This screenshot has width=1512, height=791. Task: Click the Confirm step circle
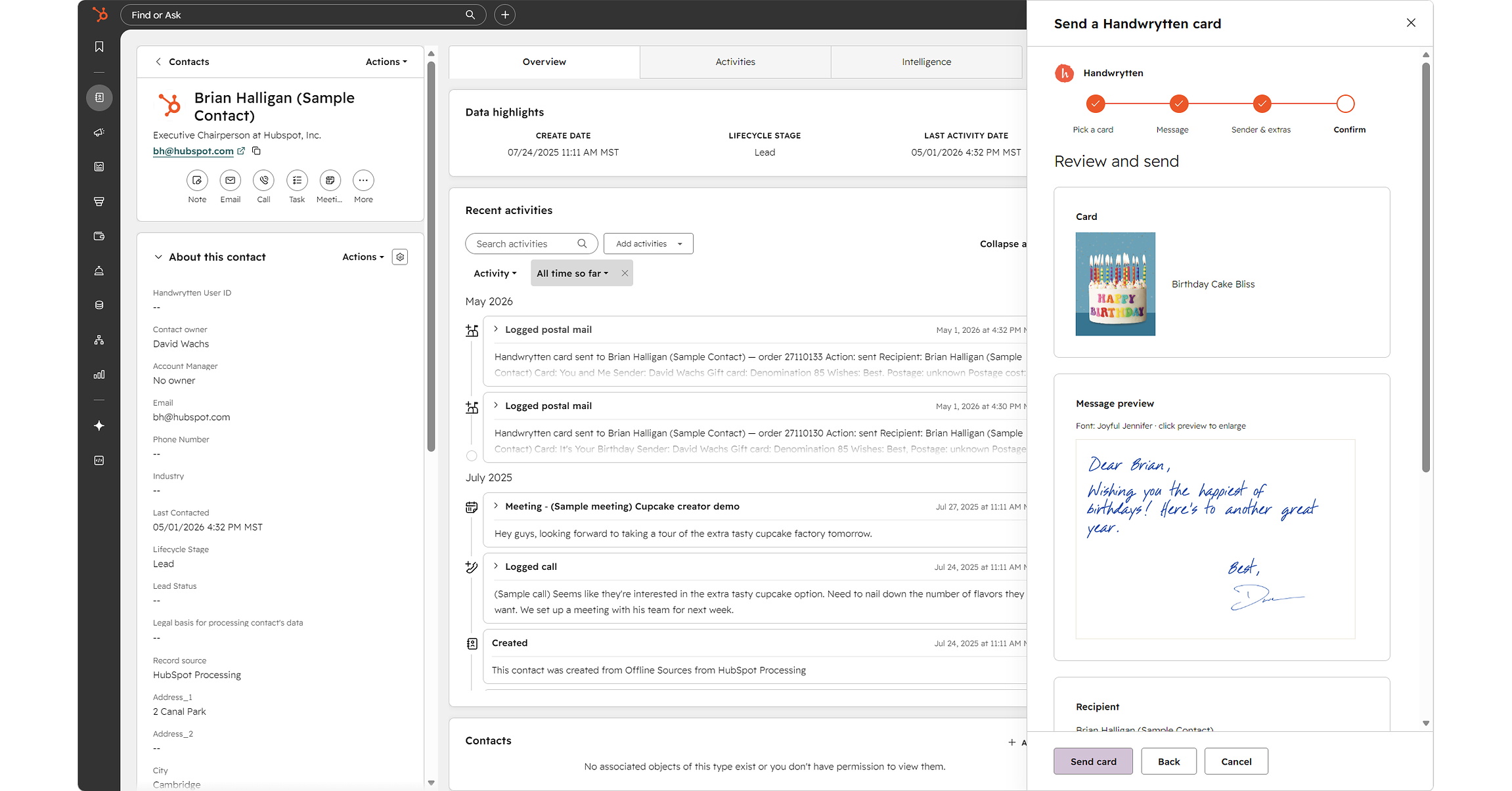coord(1345,104)
